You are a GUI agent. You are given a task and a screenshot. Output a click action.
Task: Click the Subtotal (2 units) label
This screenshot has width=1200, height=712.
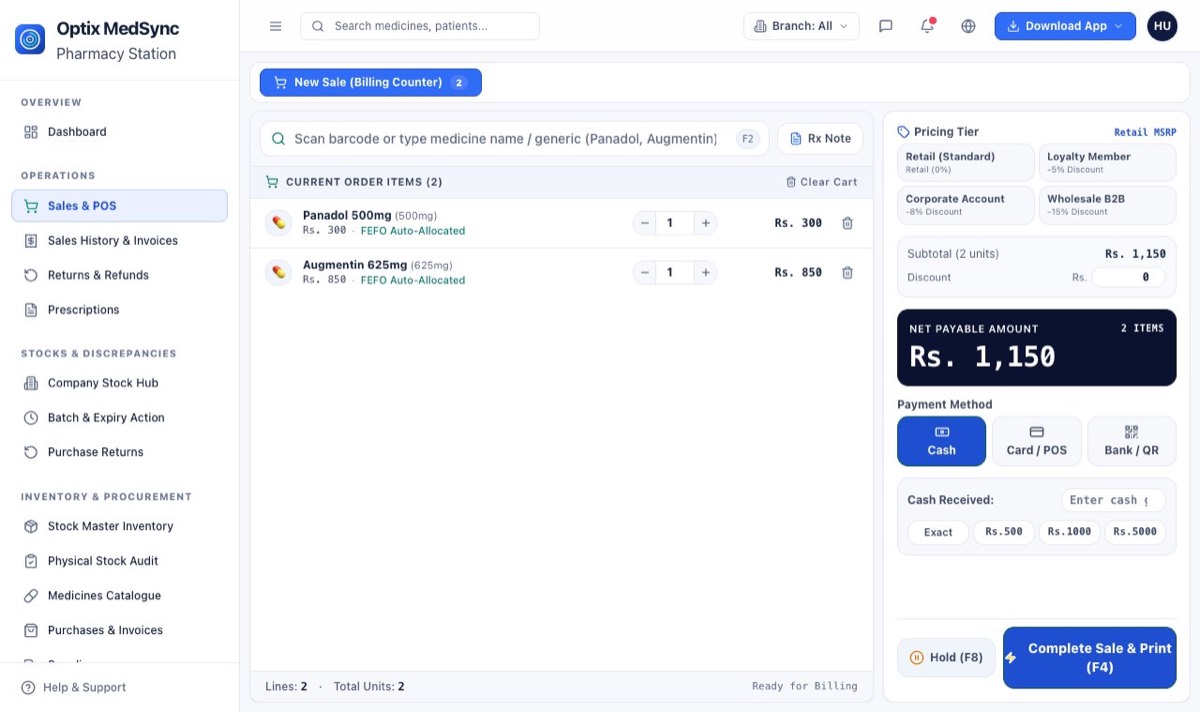click(x=953, y=254)
